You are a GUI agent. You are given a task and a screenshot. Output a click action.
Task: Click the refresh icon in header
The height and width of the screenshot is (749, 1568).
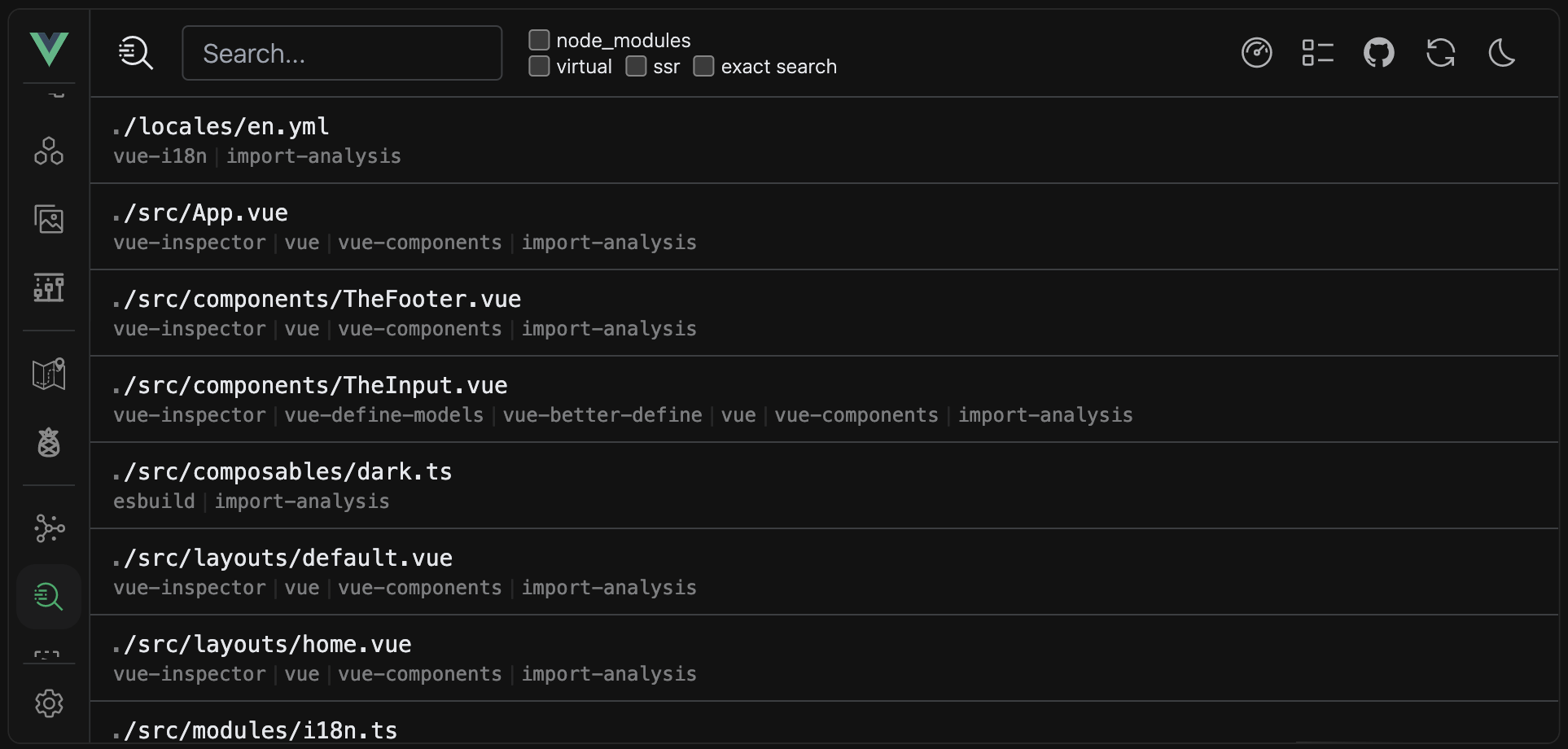(1441, 53)
